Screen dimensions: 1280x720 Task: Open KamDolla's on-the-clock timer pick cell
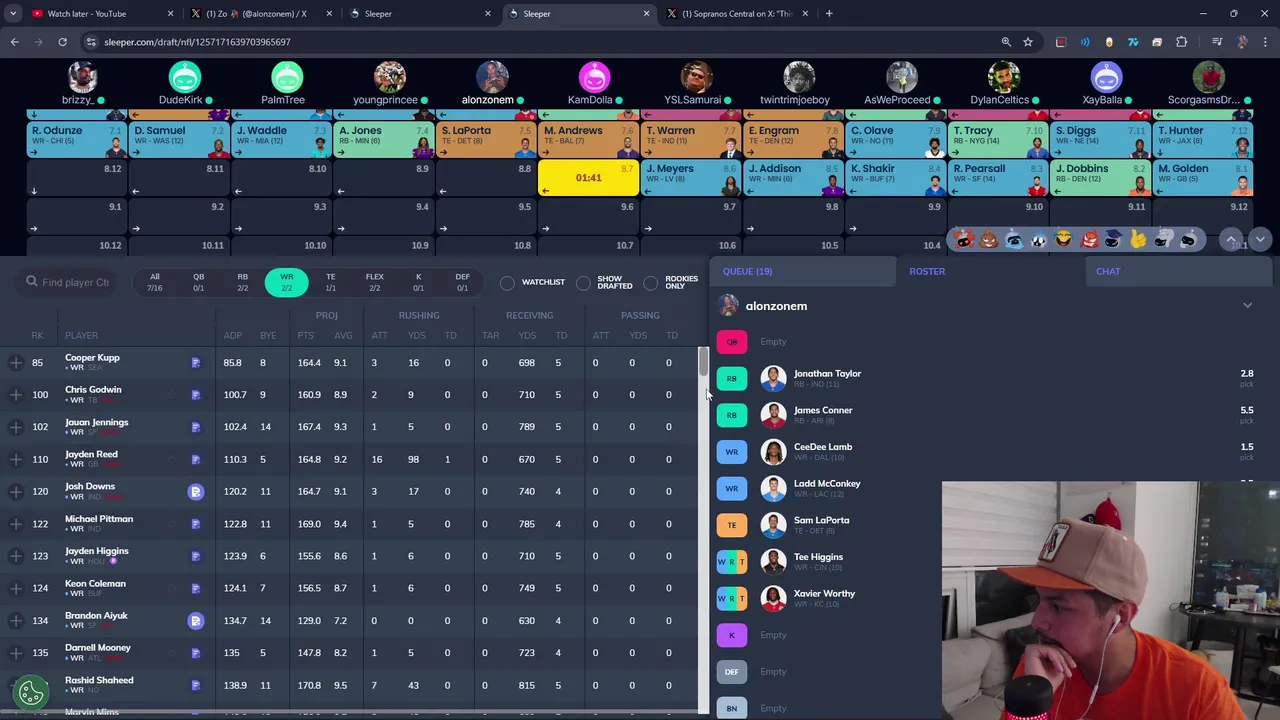click(588, 178)
